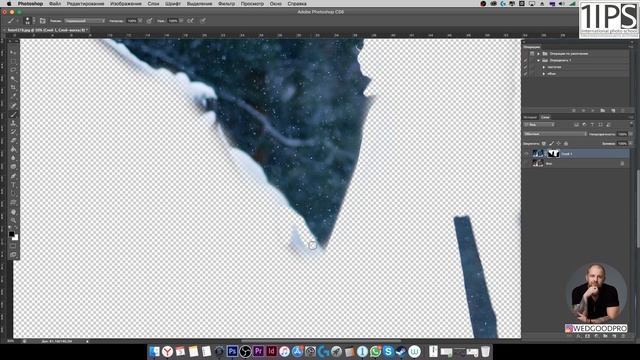
Task: Open brush opacity slider arrow
Action: click(140, 20)
